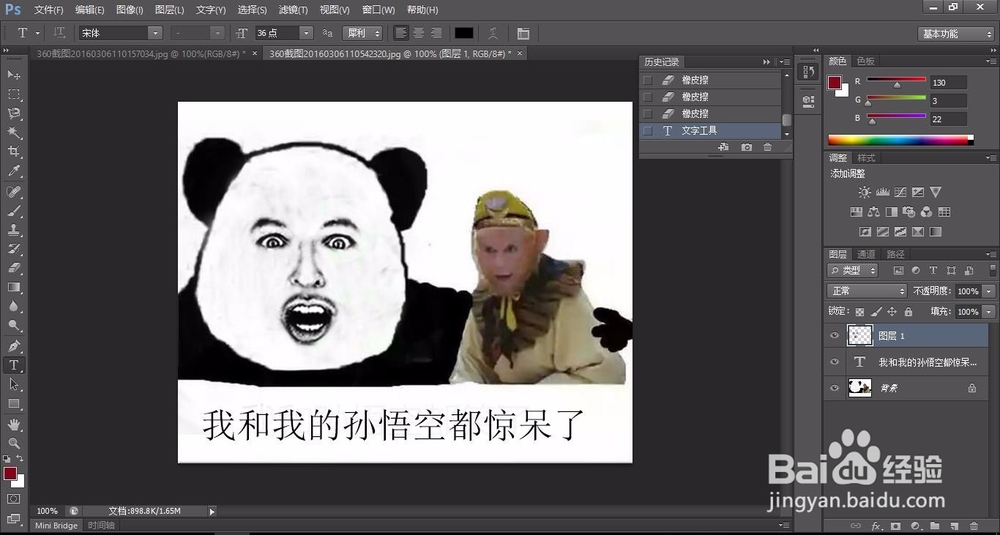
Task: Create new snapshot in History panel
Action: tap(746, 147)
